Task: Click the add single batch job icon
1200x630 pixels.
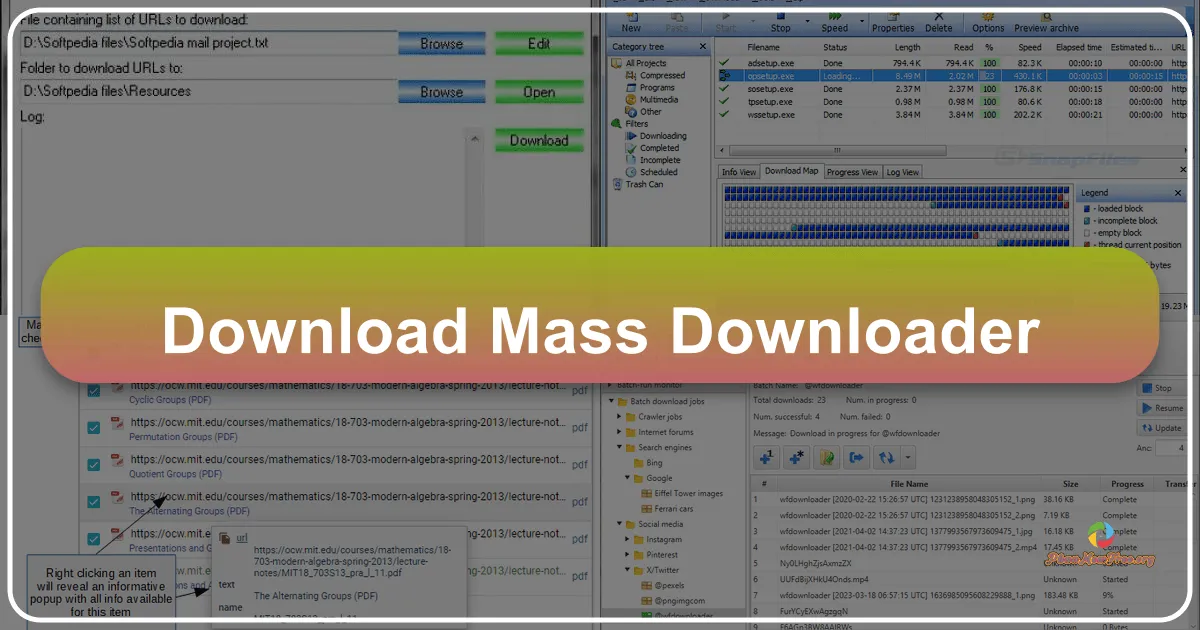Action: (x=766, y=457)
